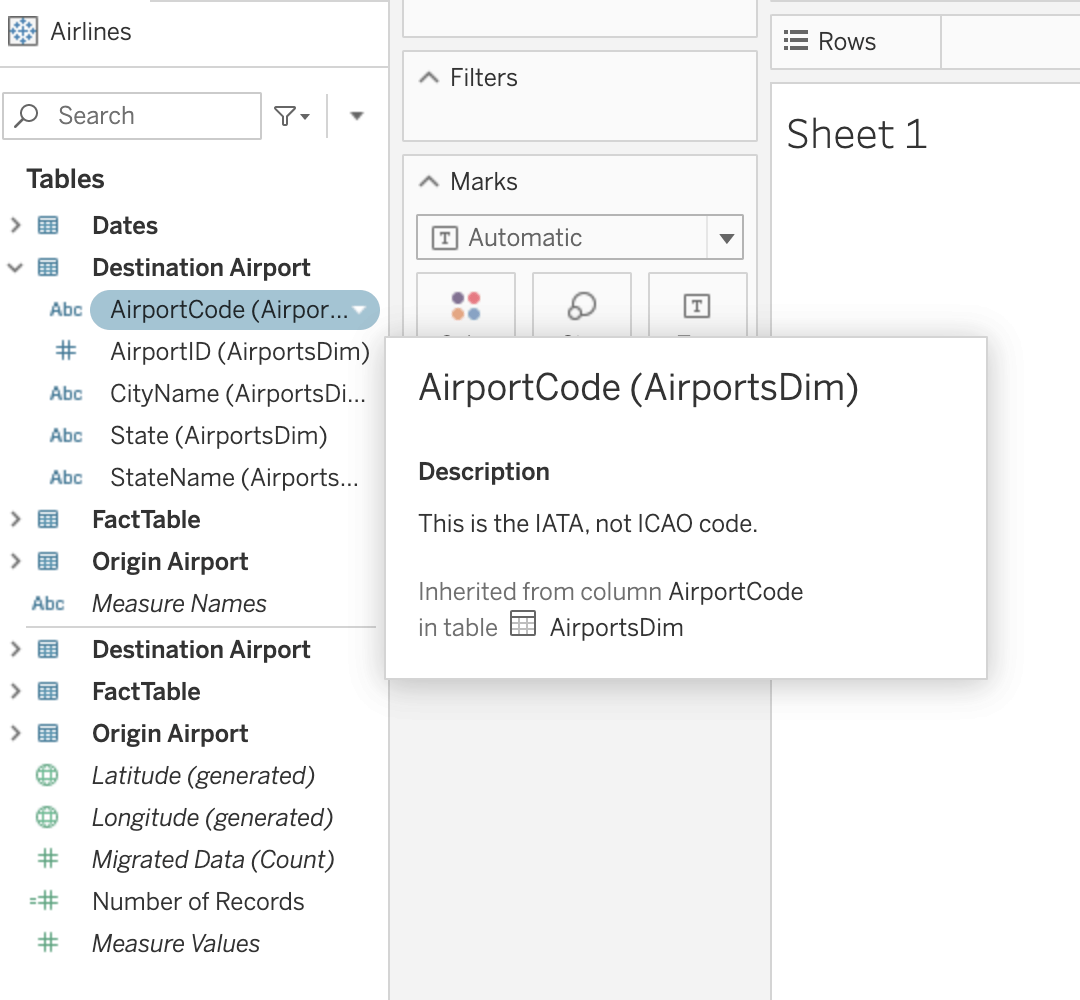
Task: Click the calculated field icon for Number of Records
Action: click(45, 902)
